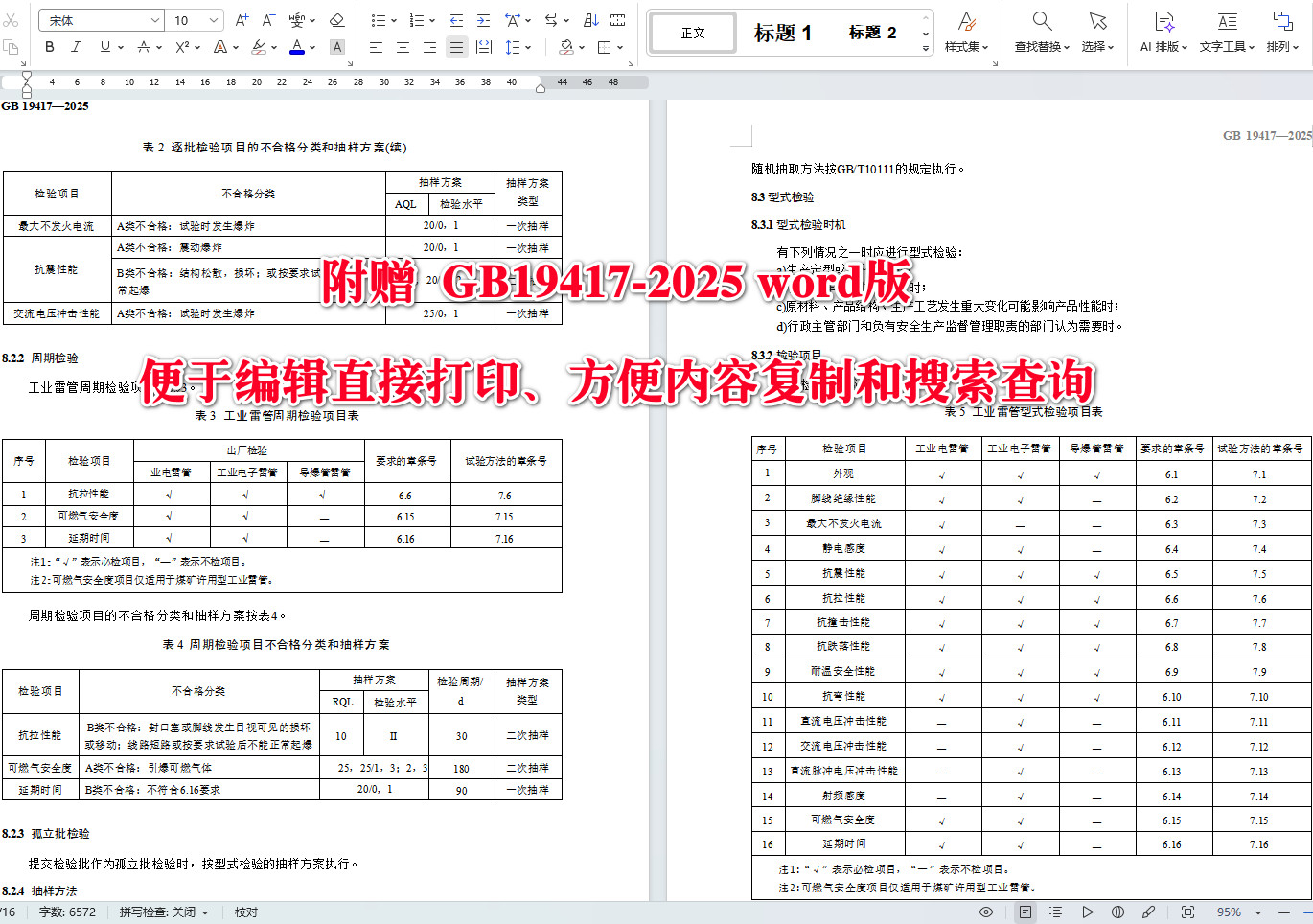The width and height of the screenshot is (1313, 924).
Task: Open phonetic guide wén icon
Action: (x=296, y=20)
